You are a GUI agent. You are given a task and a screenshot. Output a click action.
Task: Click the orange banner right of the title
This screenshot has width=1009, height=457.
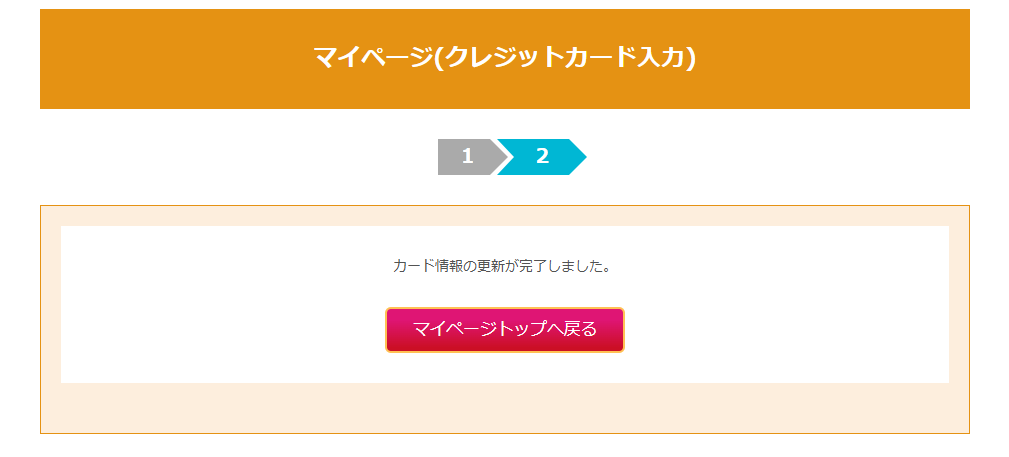pyautogui.click(x=840, y=58)
